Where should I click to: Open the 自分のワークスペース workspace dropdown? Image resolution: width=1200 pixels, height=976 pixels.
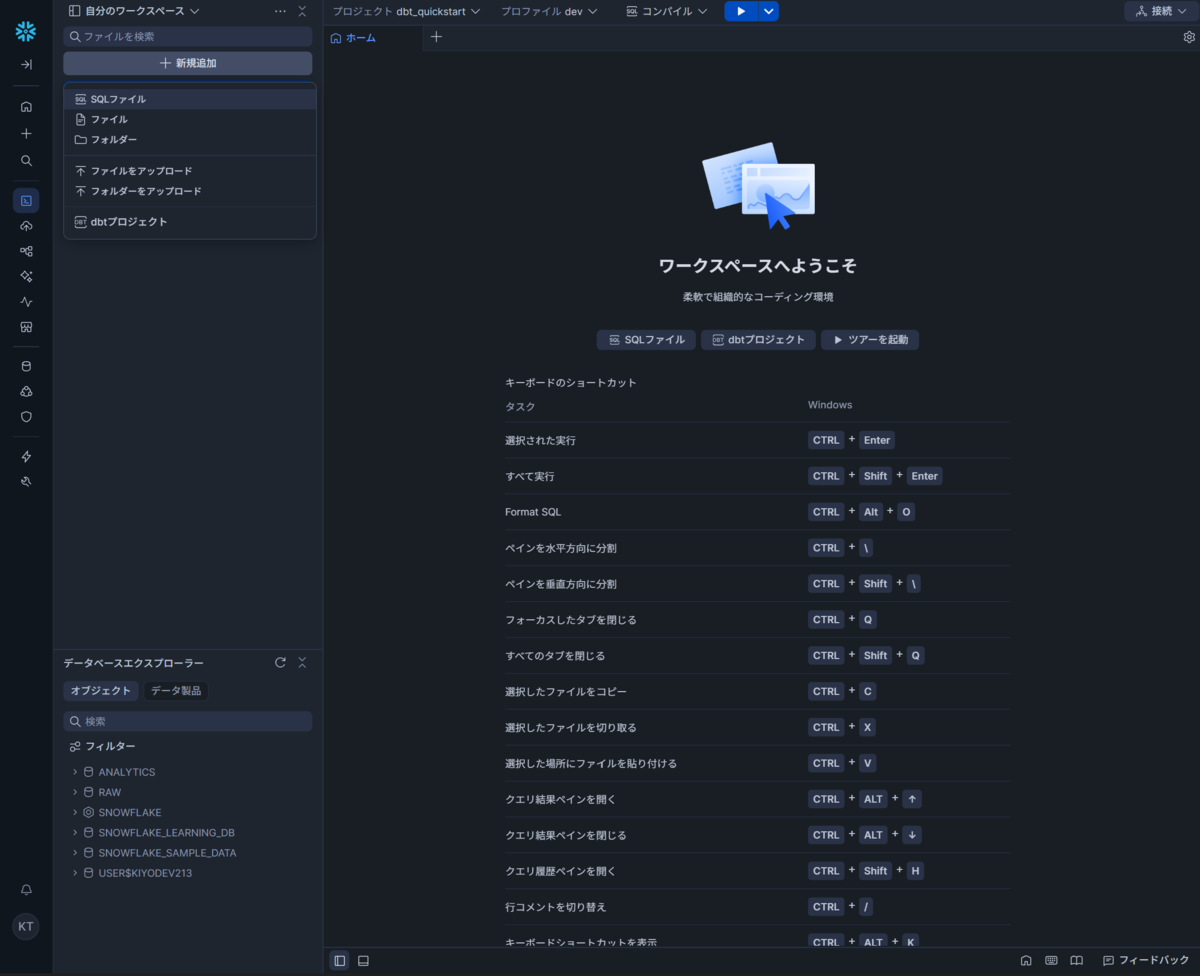tap(134, 11)
